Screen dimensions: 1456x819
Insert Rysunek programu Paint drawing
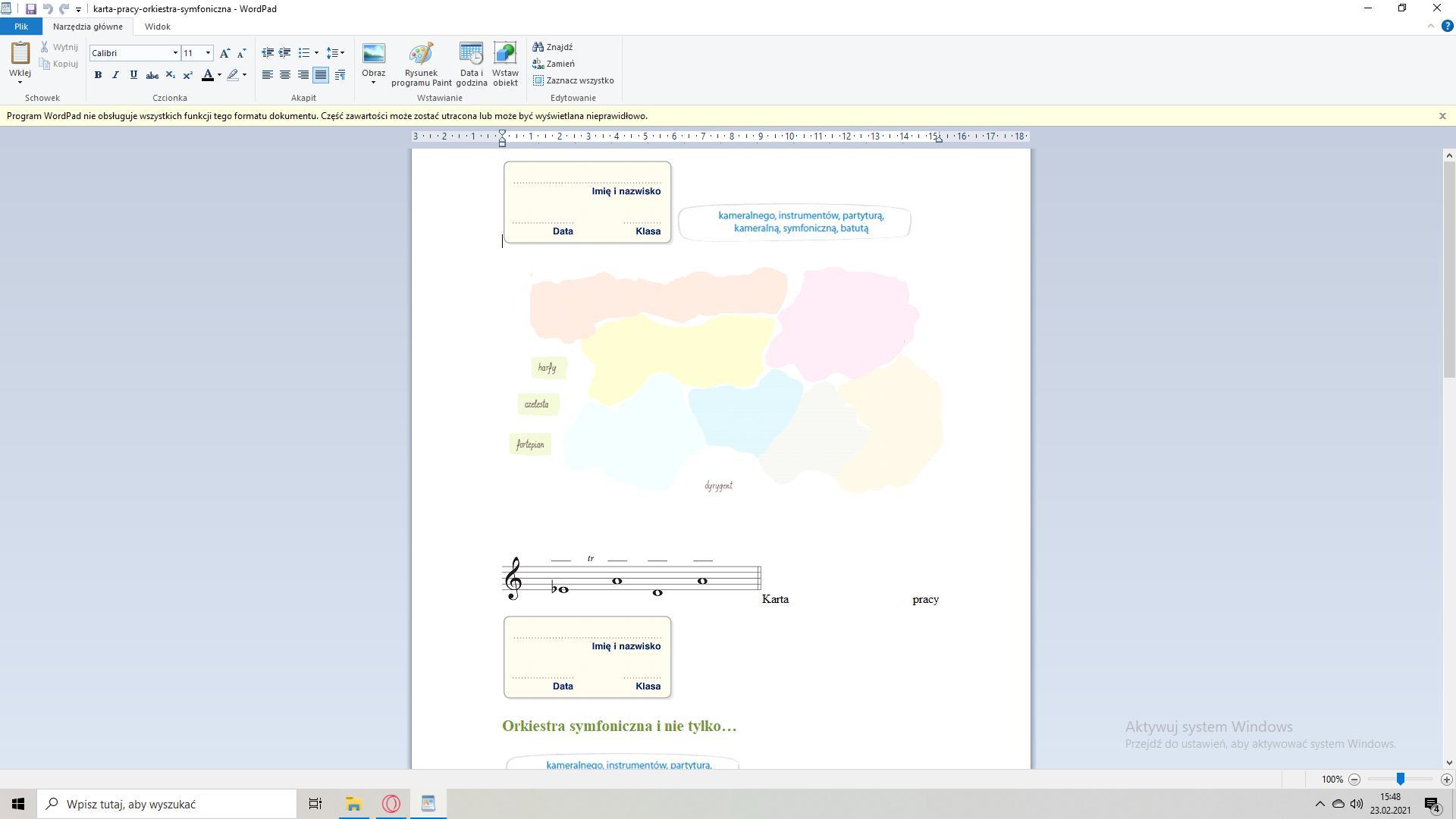click(x=422, y=64)
